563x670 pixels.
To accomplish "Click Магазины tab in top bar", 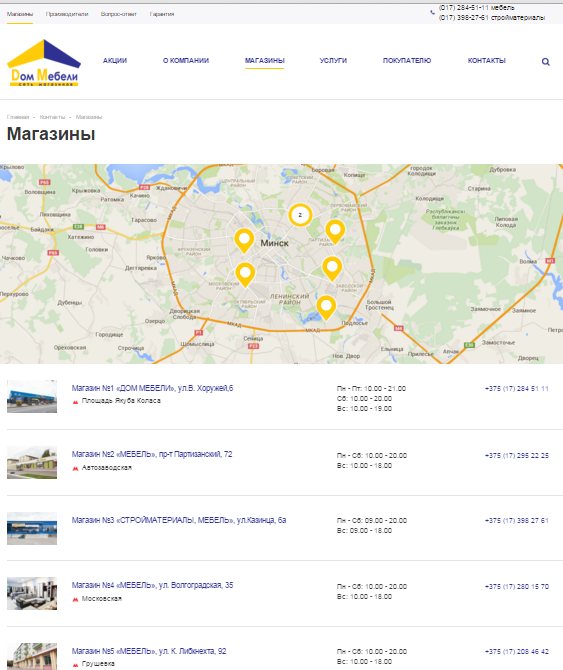I will click(20, 14).
